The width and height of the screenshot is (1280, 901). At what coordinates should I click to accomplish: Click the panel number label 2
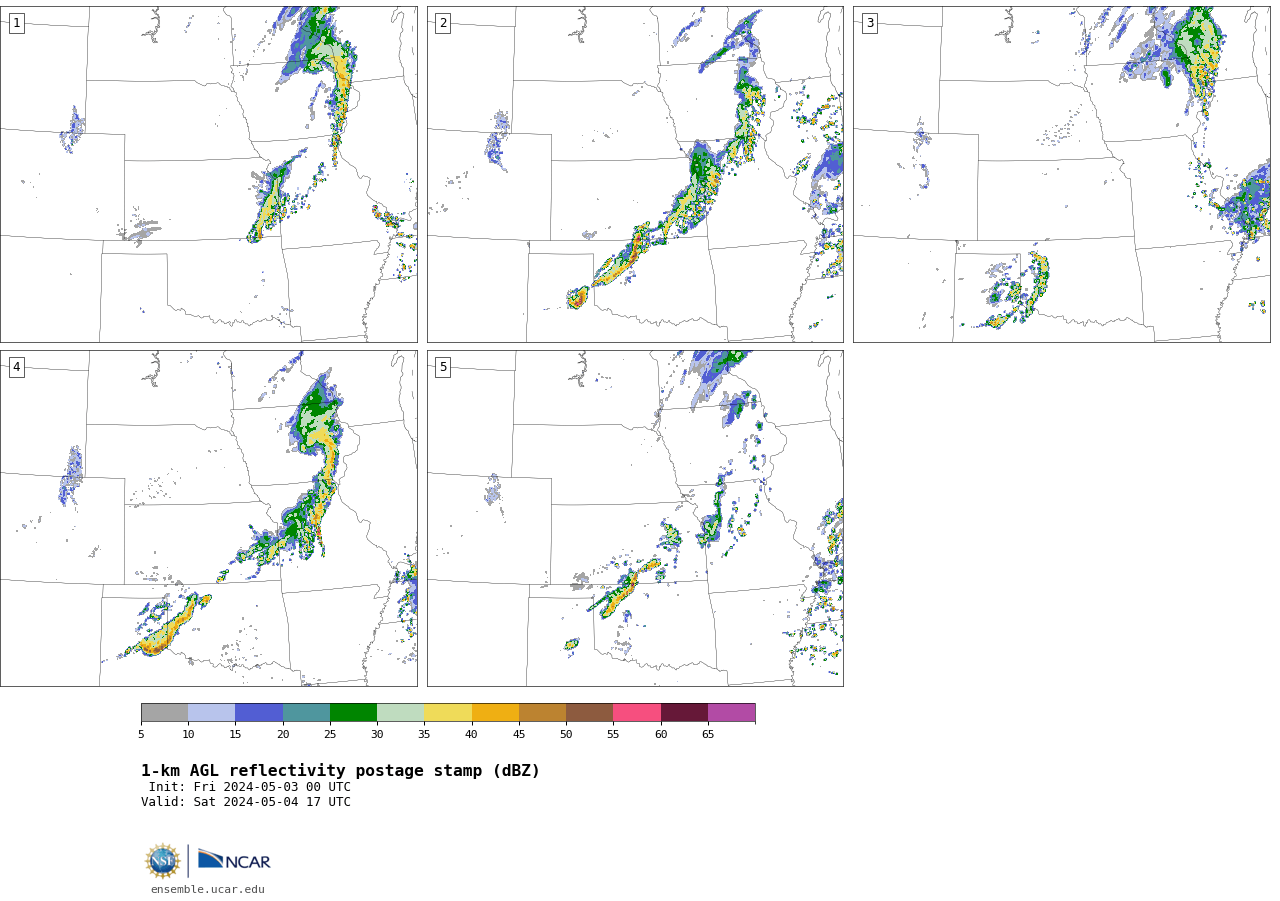pos(443,23)
